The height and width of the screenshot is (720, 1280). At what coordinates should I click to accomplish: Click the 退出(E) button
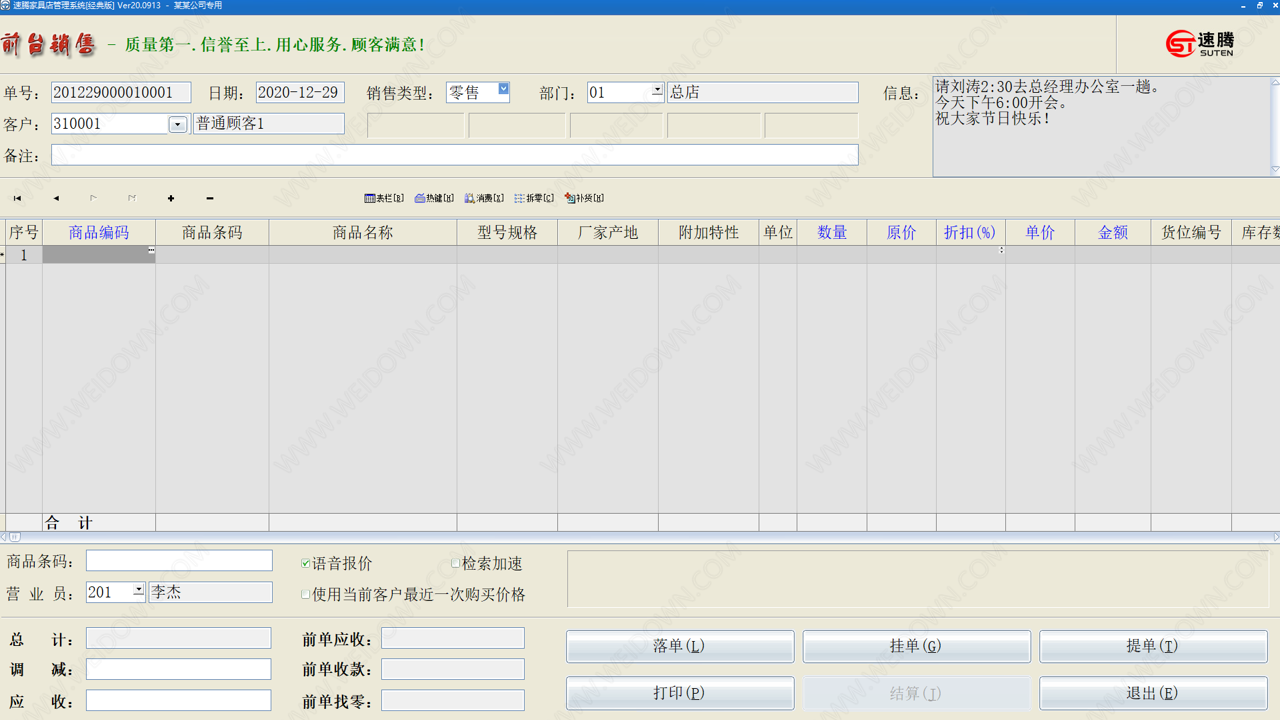tap(1153, 693)
